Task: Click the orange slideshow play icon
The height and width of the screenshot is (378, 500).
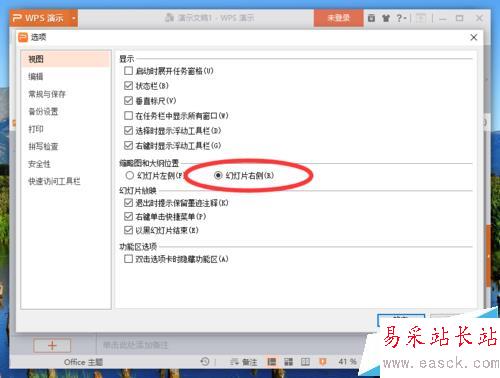Action: (323, 362)
